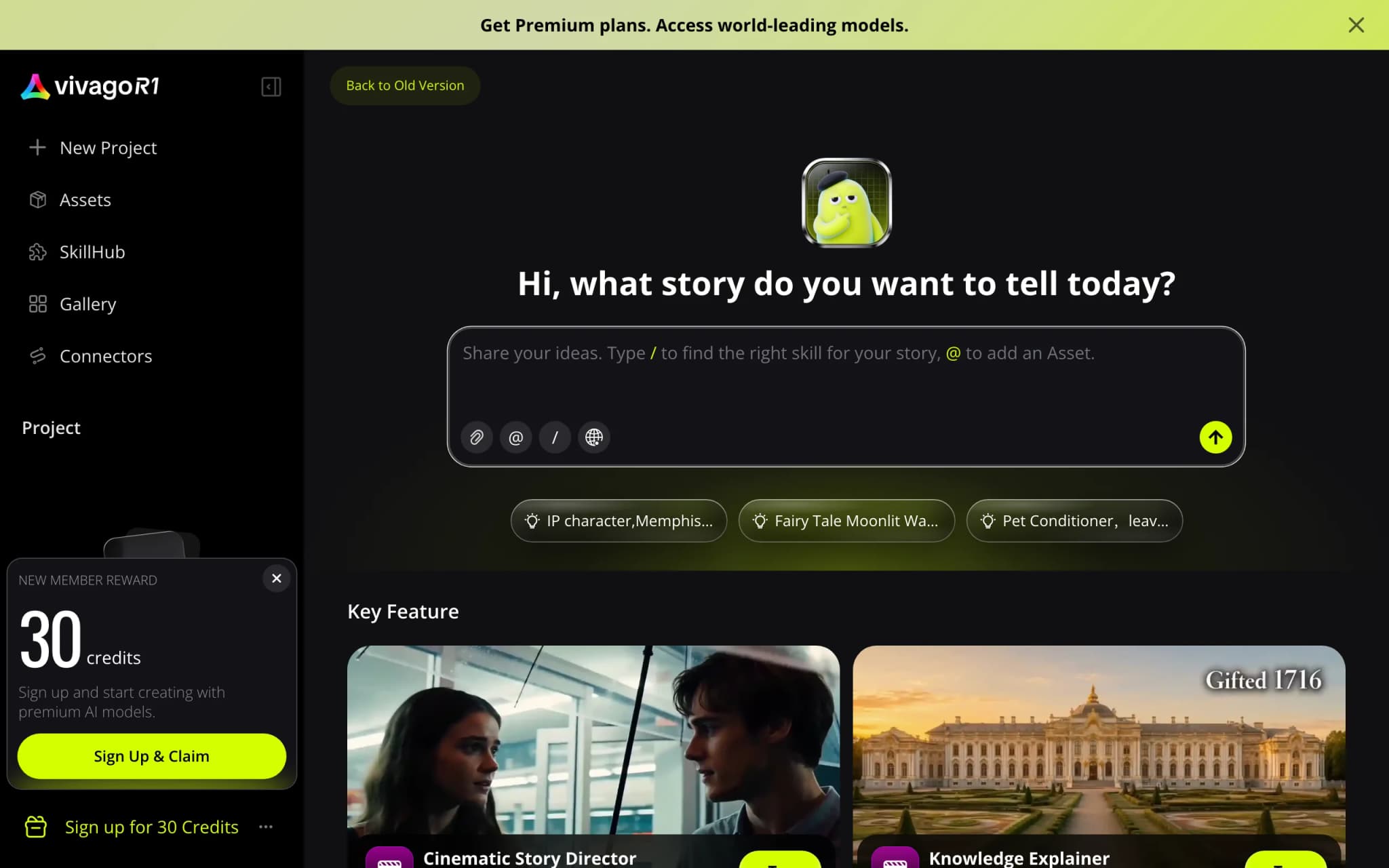The width and height of the screenshot is (1389, 868).
Task: Select the Fairy Tale Moonlit suggestion chip
Action: click(846, 521)
